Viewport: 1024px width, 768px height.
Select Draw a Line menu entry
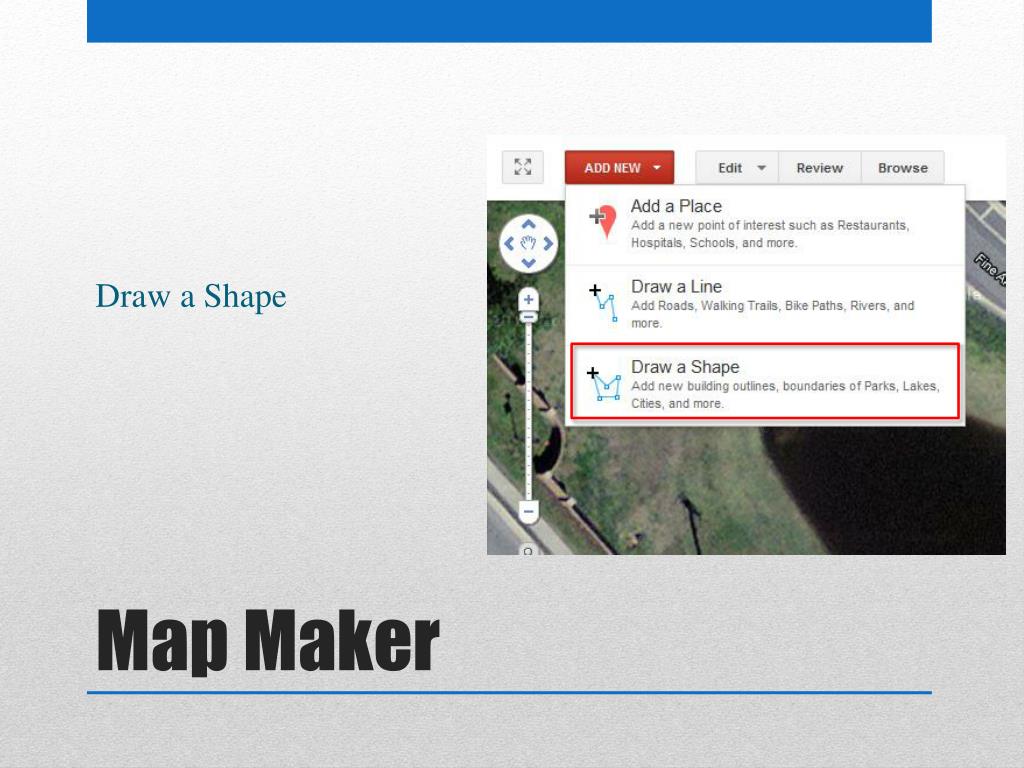[765, 304]
